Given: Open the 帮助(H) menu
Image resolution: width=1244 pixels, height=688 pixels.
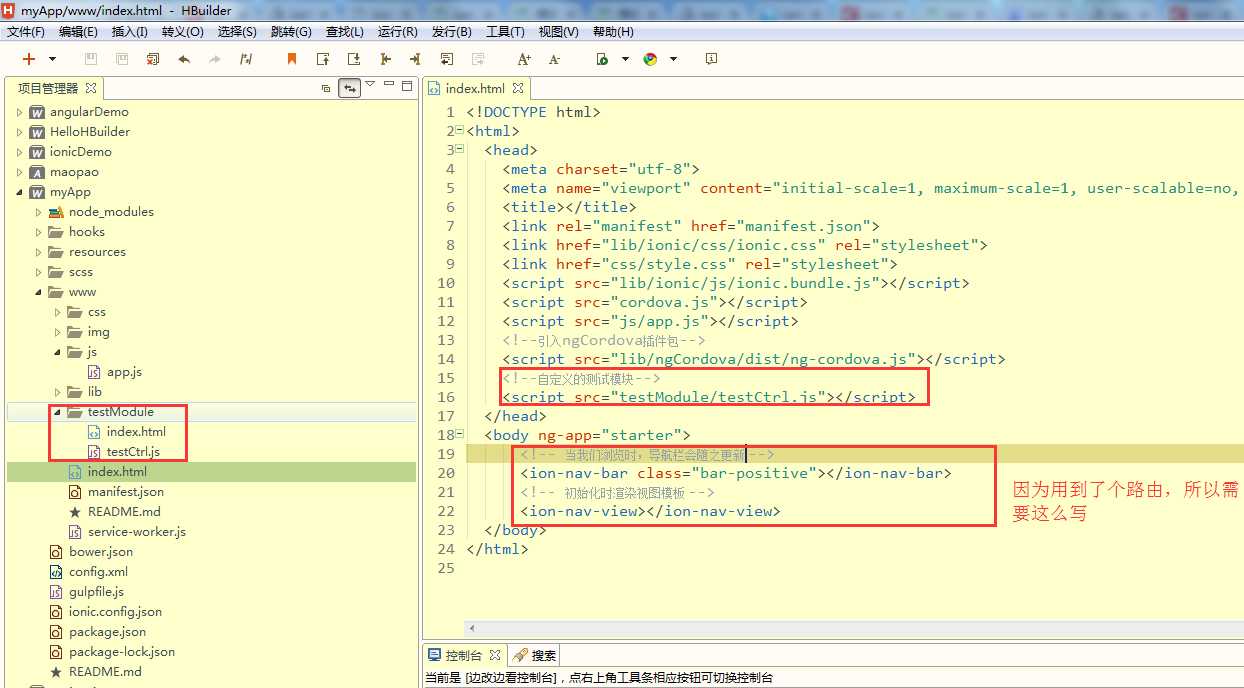Looking at the screenshot, I should (612, 32).
